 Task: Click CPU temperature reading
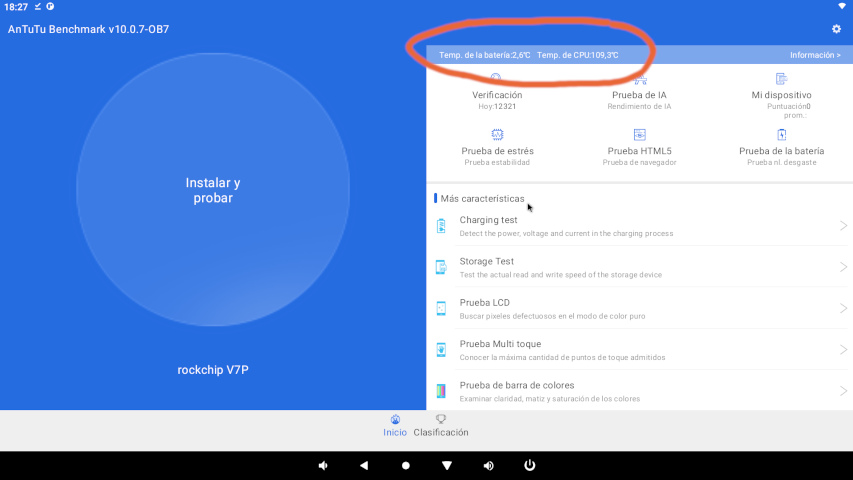tap(577, 55)
